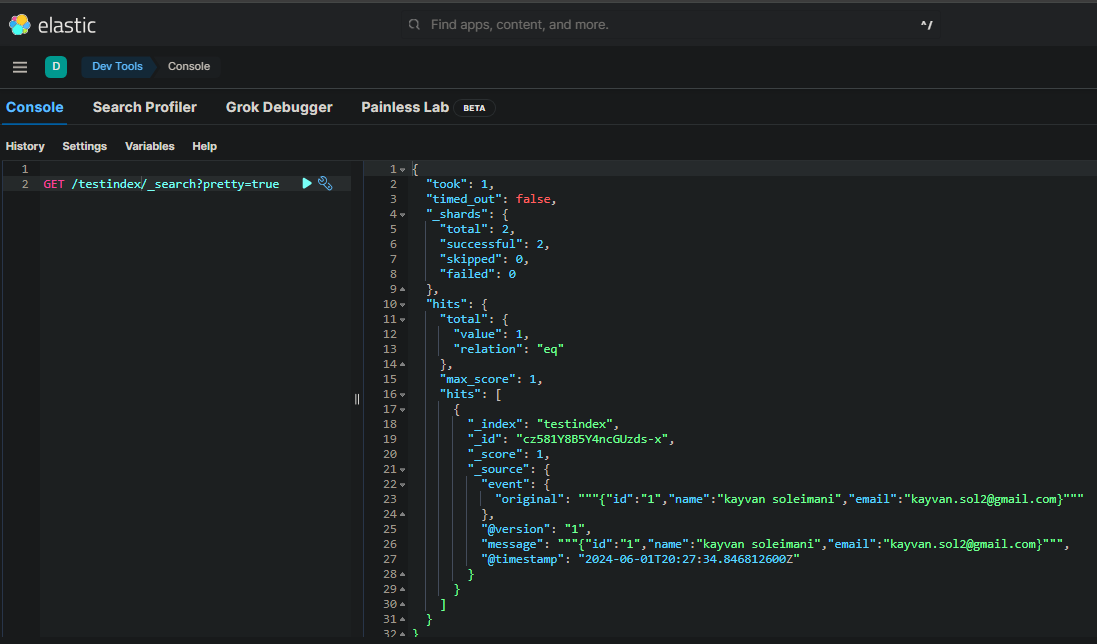1097x644 pixels.
Task: Click the "message" value line
Action: point(775,544)
